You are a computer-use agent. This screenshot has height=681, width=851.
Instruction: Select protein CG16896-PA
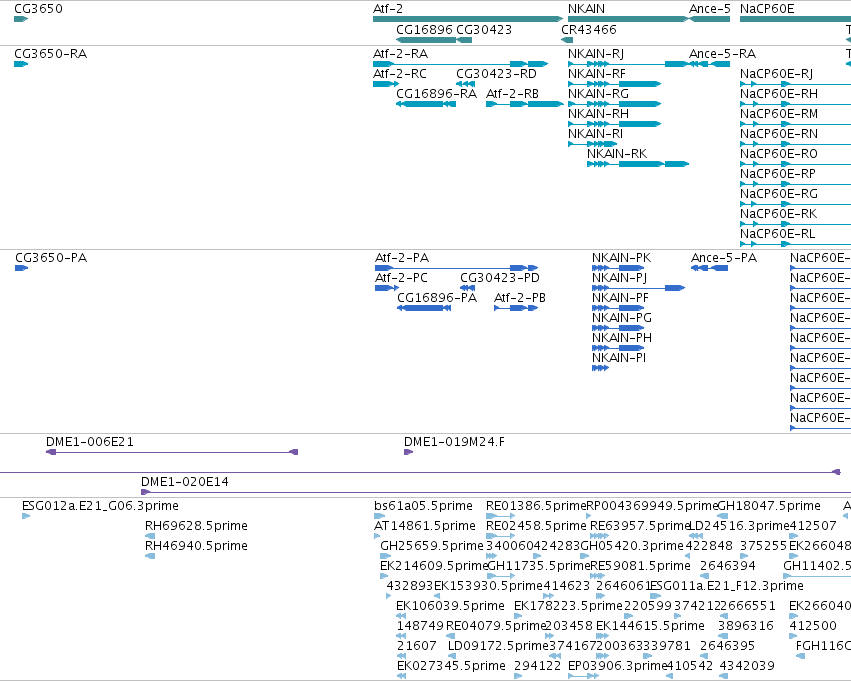point(437,298)
